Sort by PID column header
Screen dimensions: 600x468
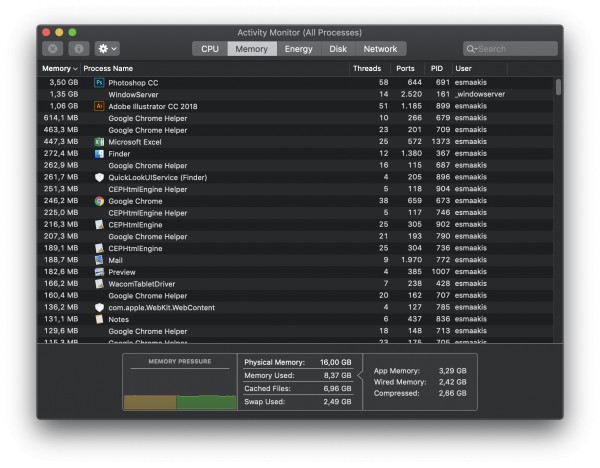point(437,68)
